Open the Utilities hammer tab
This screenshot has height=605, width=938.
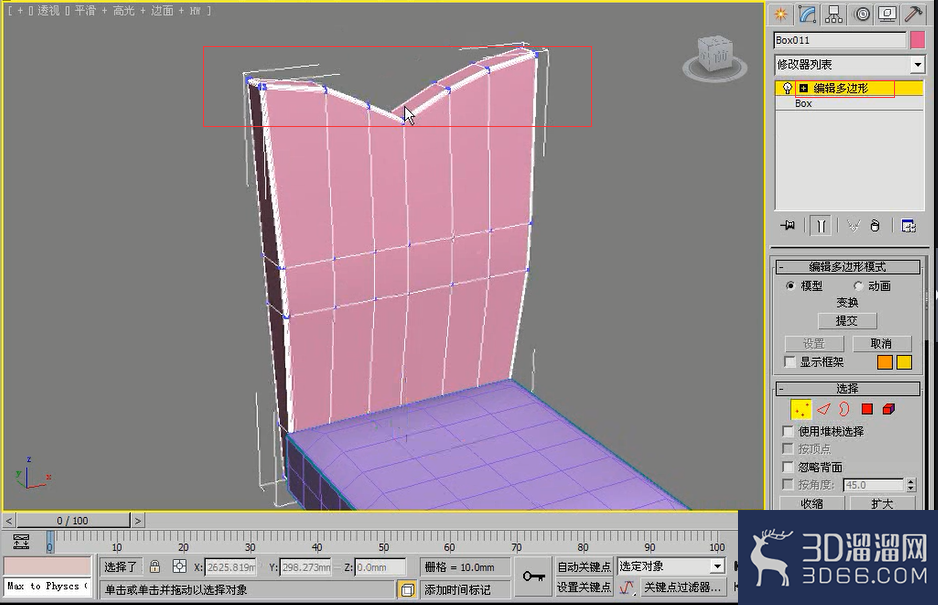click(913, 14)
